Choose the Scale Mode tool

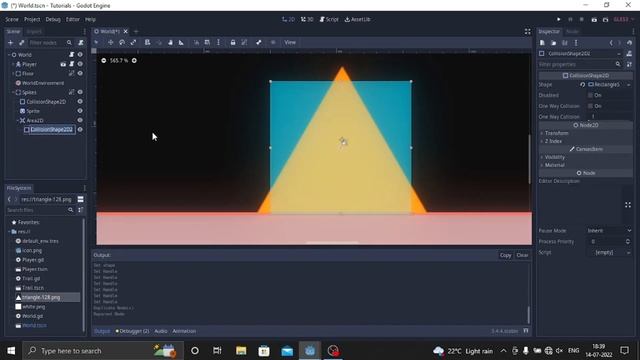click(133, 42)
